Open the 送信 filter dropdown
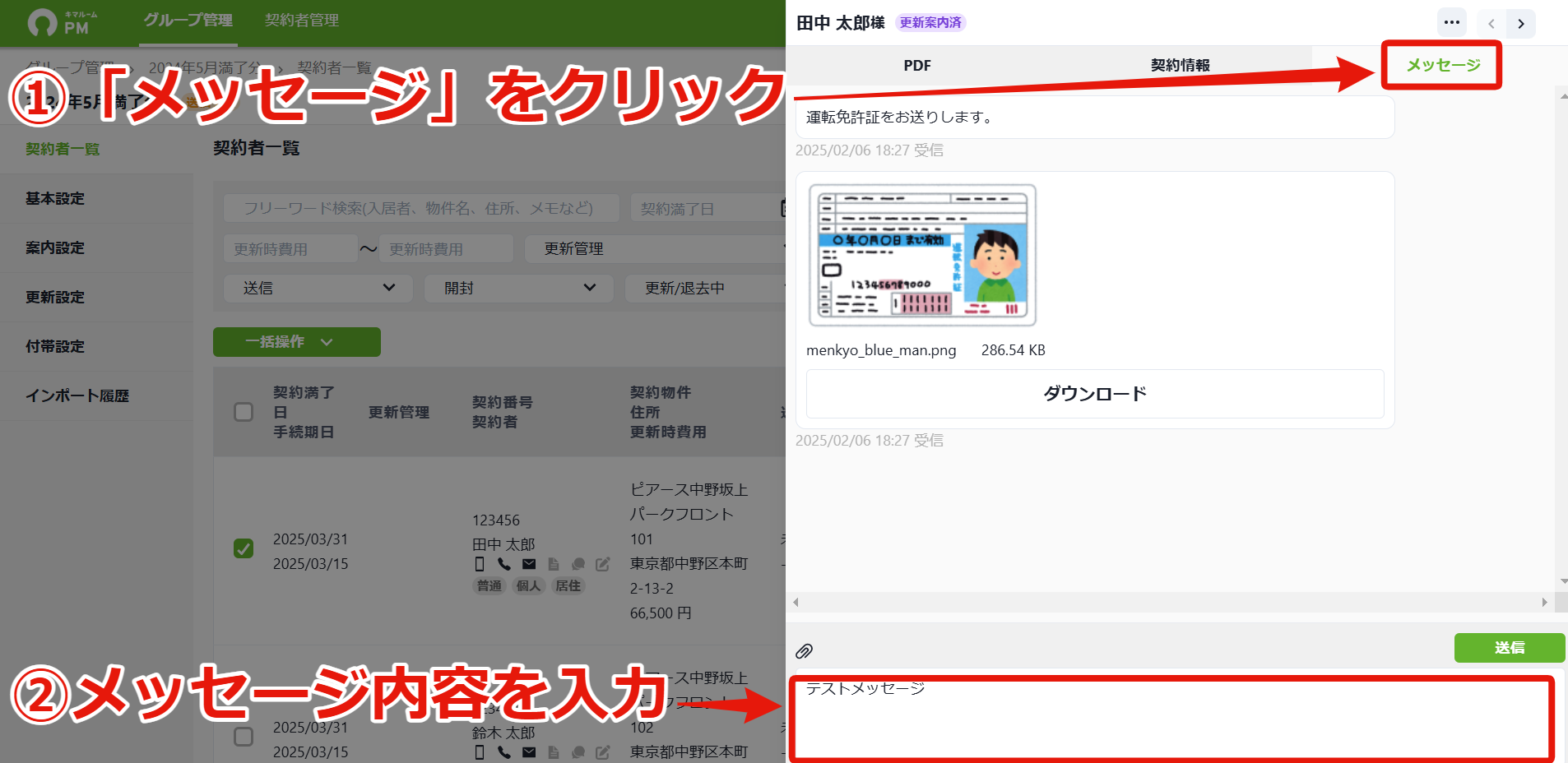The width and height of the screenshot is (1568, 763). [318, 289]
